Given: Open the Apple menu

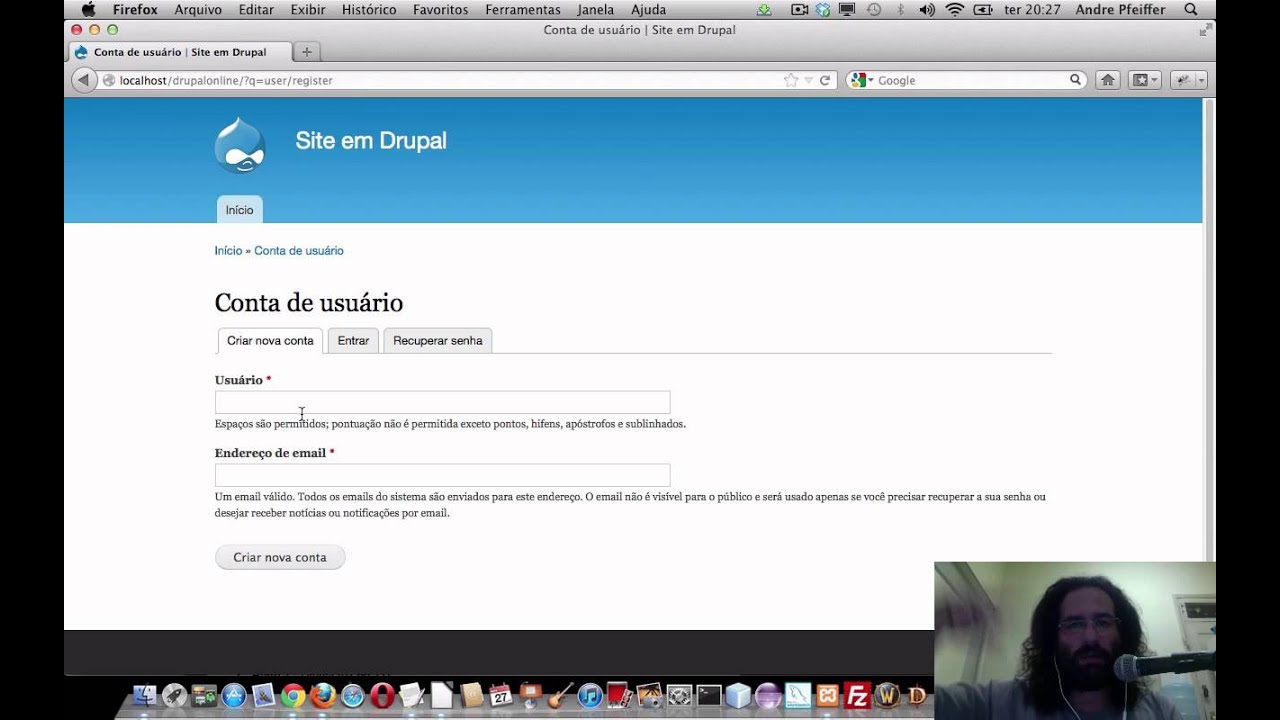Looking at the screenshot, I should click(88, 9).
